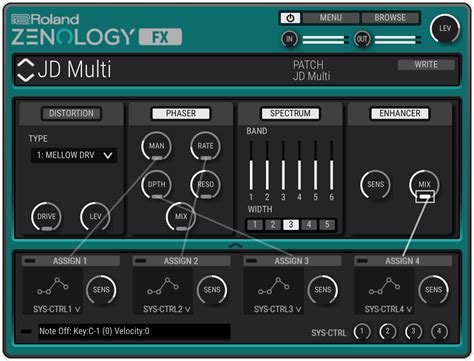Select spectrum WIDTH 1
Screen dimensions: 474x361
(x=255, y=225)
